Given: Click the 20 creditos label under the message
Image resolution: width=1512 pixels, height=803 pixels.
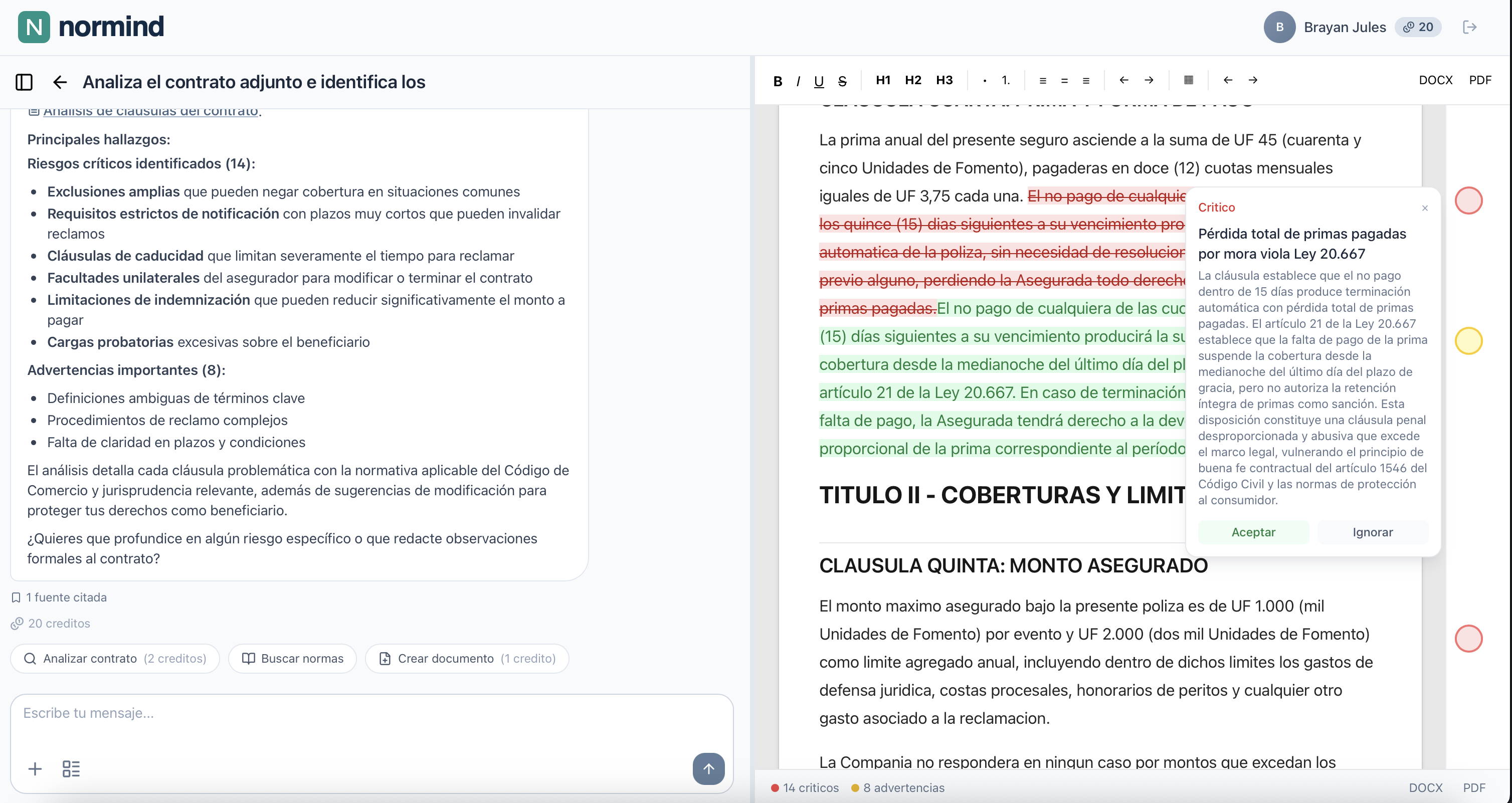Looking at the screenshot, I should pyautogui.click(x=51, y=624).
